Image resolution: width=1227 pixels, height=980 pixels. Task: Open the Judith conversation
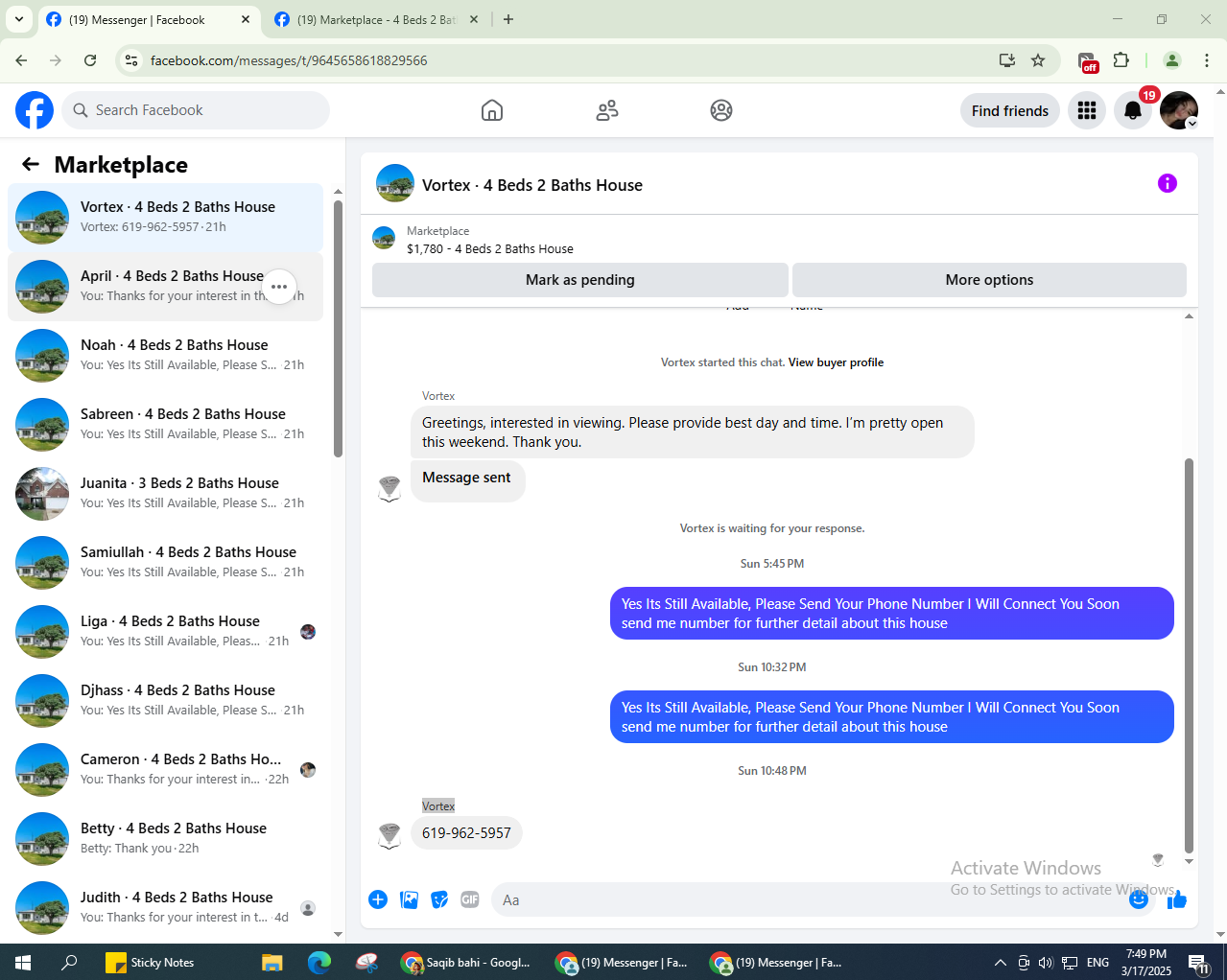165,908
